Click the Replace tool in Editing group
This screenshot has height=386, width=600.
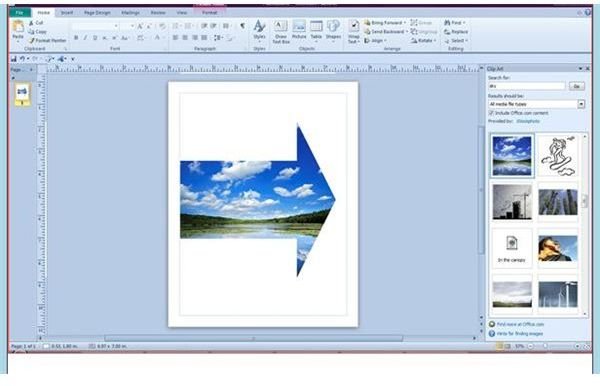pyautogui.click(x=456, y=32)
